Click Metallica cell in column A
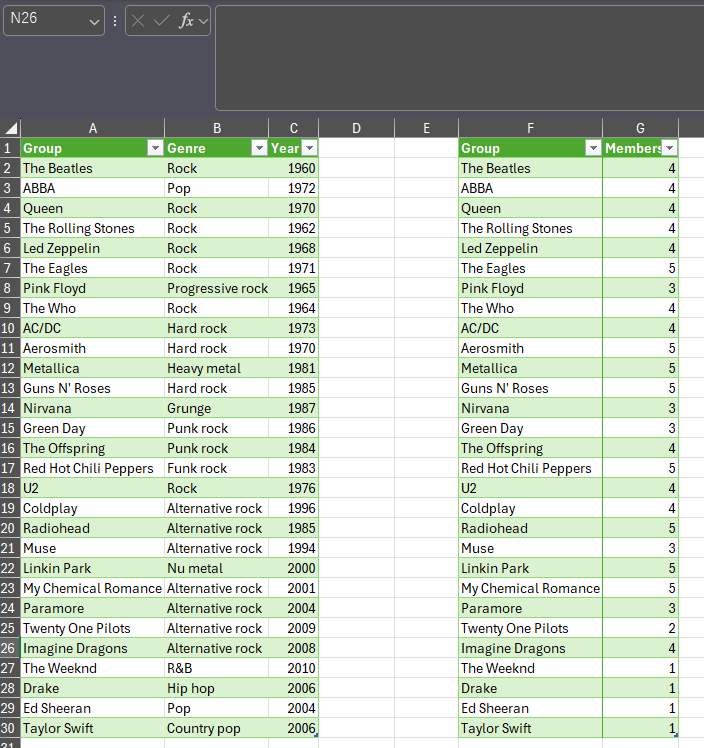 [x=93, y=368]
